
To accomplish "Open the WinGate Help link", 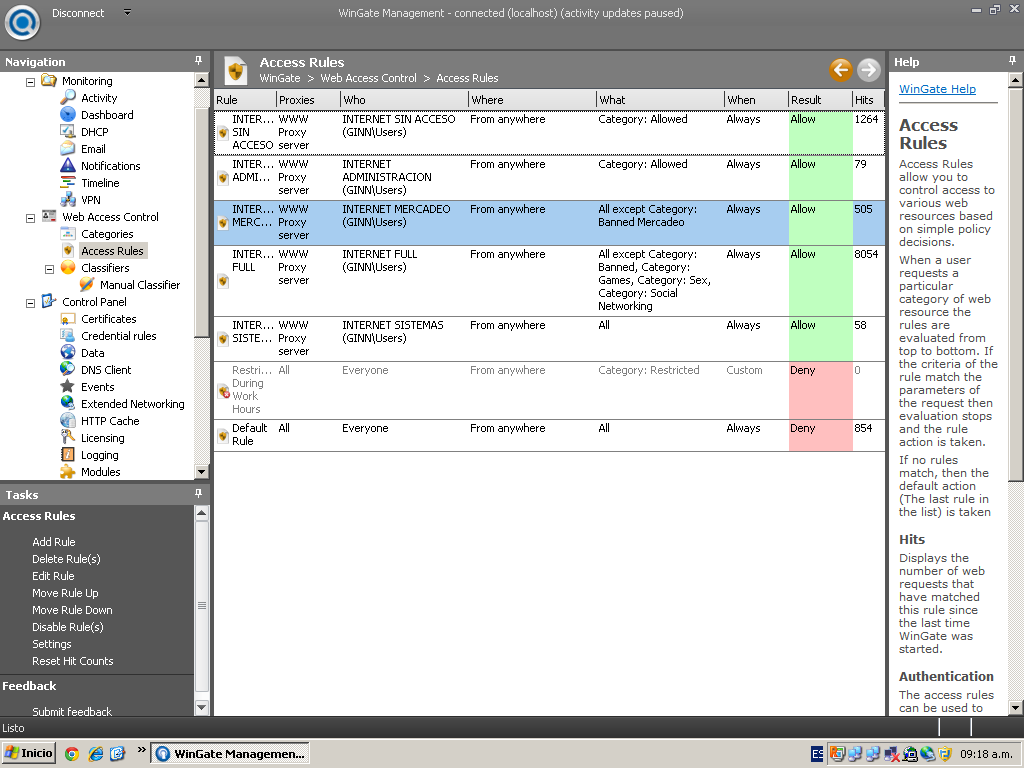I will pyautogui.click(x=937, y=89).
